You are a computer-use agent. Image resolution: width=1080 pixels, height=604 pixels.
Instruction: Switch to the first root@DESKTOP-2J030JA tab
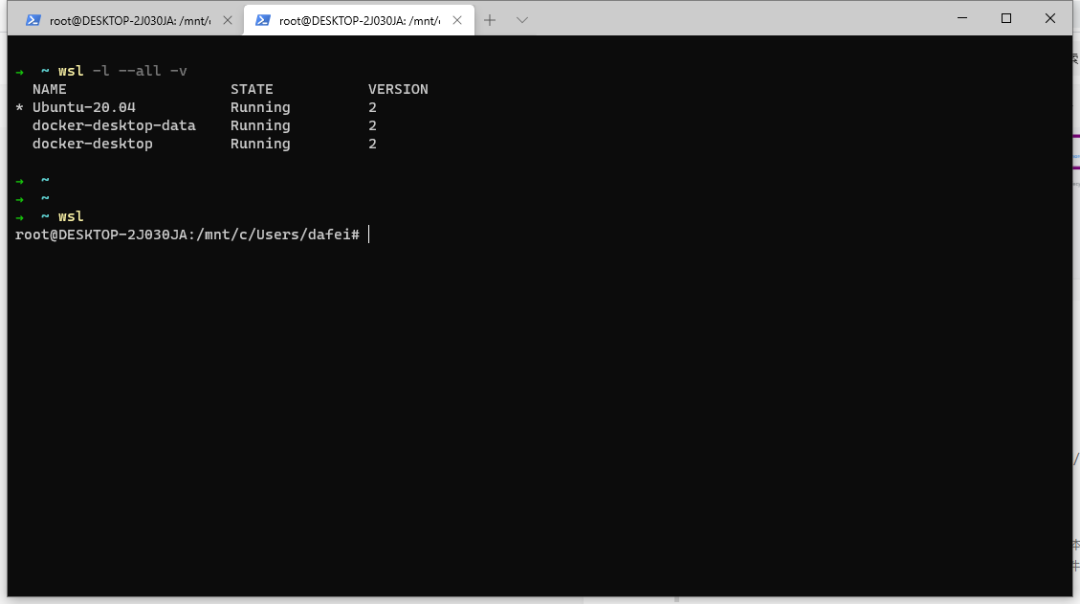pos(130,20)
